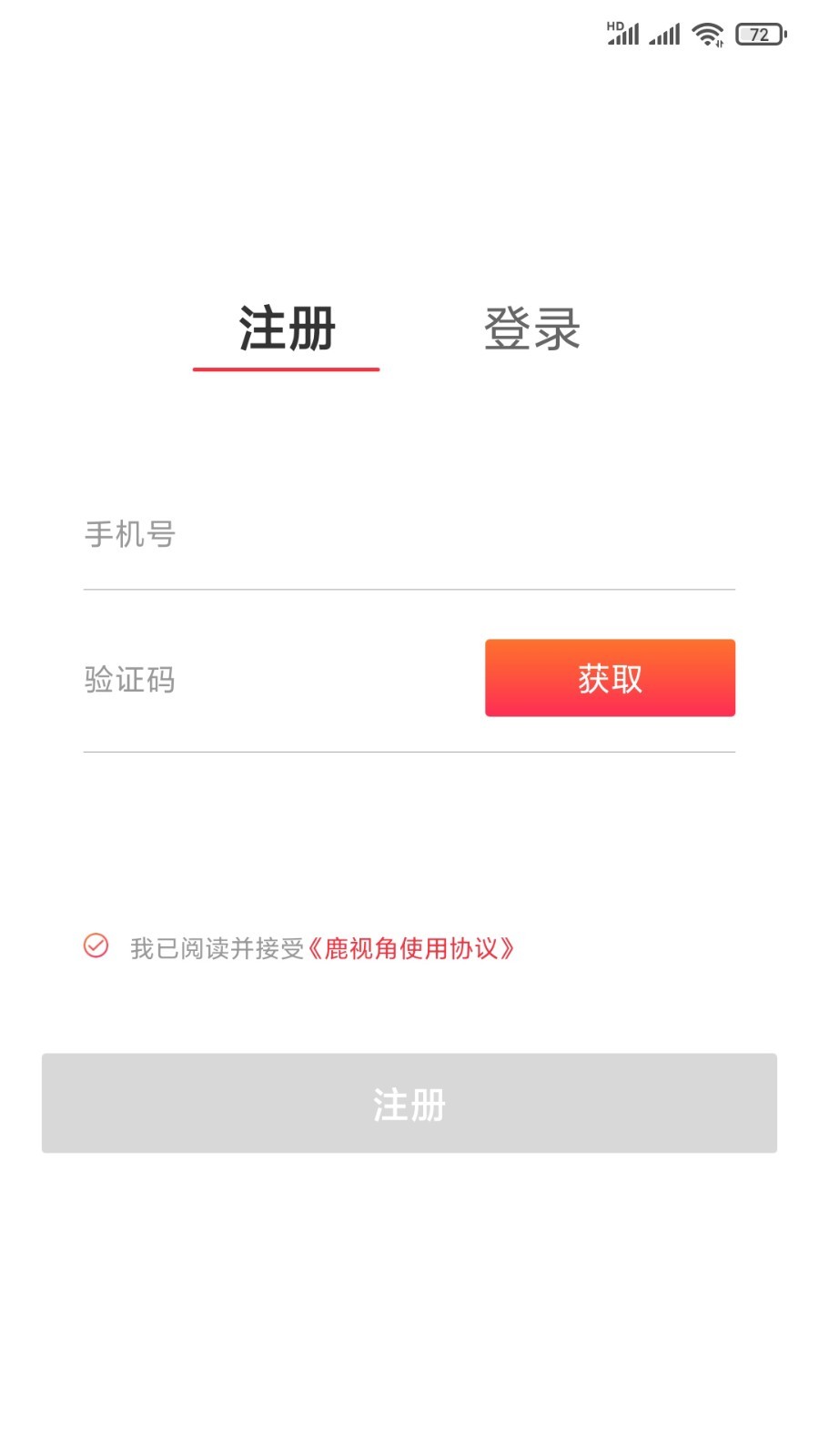Image resolution: width=819 pixels, height=1456 pixels.
Task: Open the 《鹿视角使用协议》 link
Action: tap(409, 949)
